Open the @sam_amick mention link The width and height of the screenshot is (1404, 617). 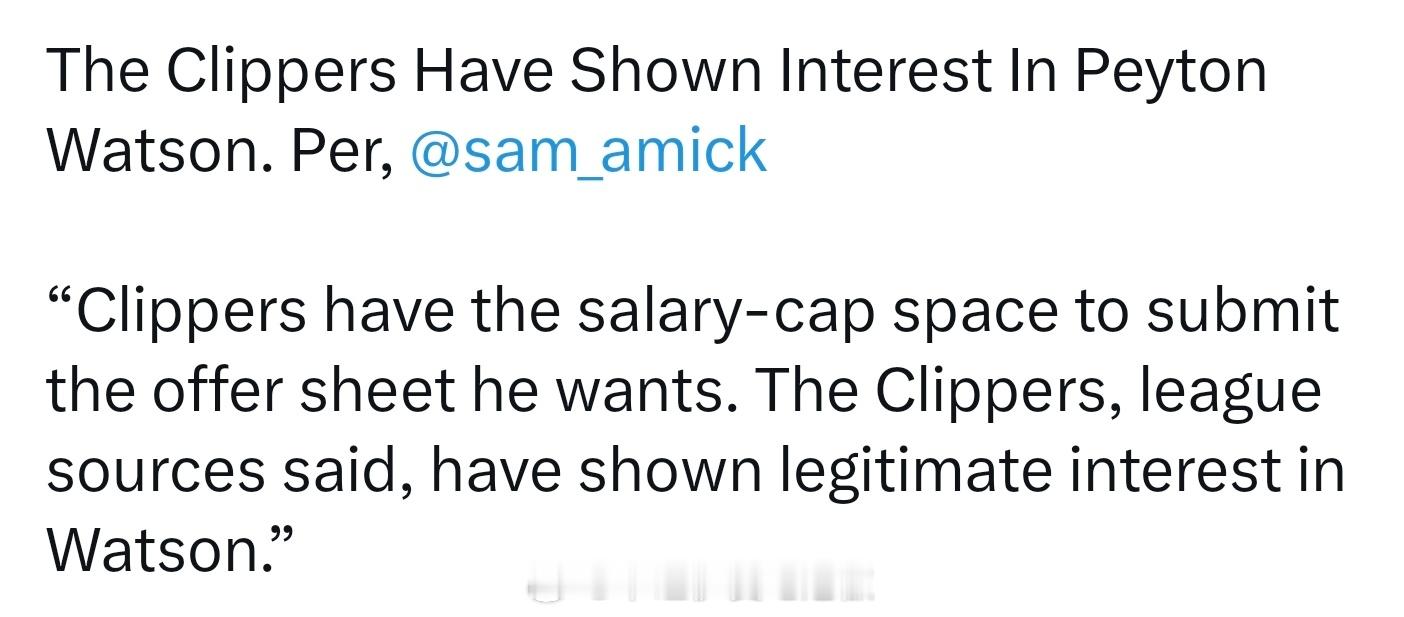pos(589,152)
